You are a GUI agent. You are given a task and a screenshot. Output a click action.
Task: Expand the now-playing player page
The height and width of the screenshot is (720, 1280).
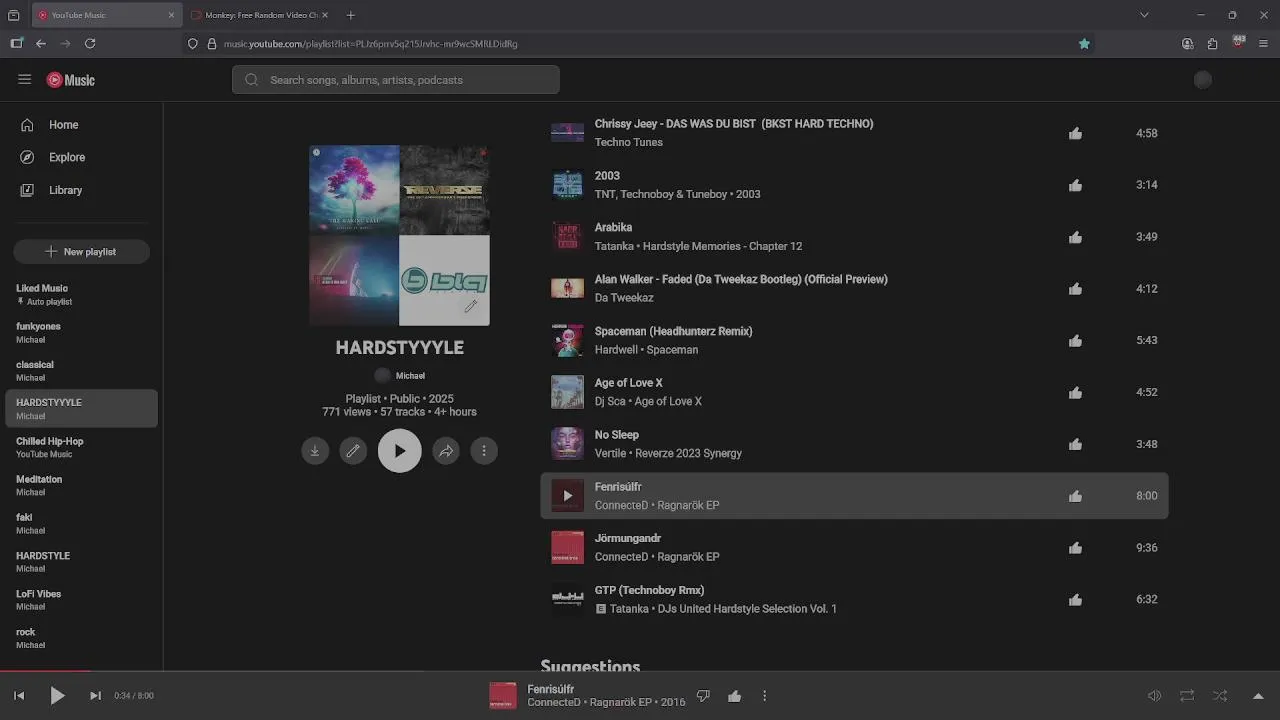(x=1258, y=696)
